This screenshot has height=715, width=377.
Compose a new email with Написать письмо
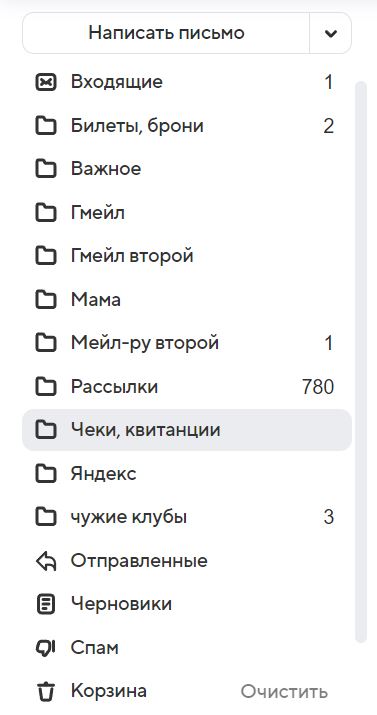pyautogui.click(x=166, y=33)
